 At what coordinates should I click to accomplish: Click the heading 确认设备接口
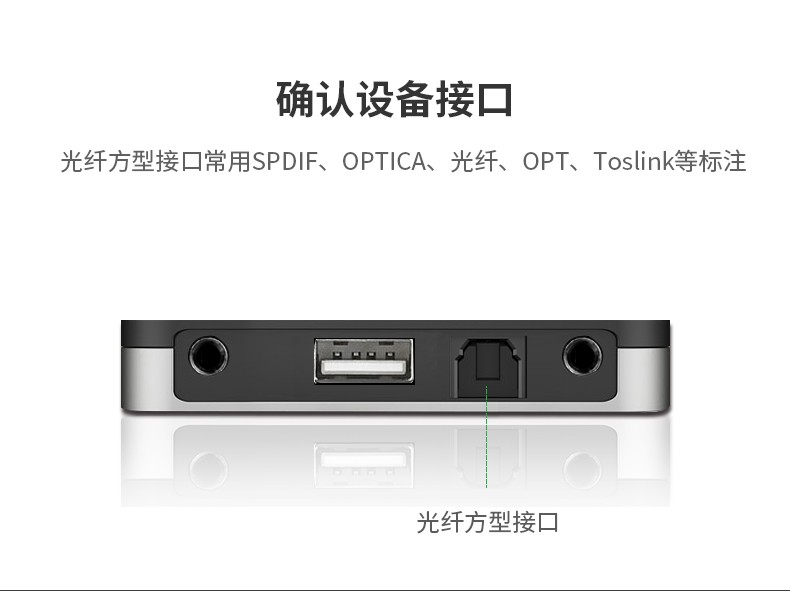tap(394, 99)
